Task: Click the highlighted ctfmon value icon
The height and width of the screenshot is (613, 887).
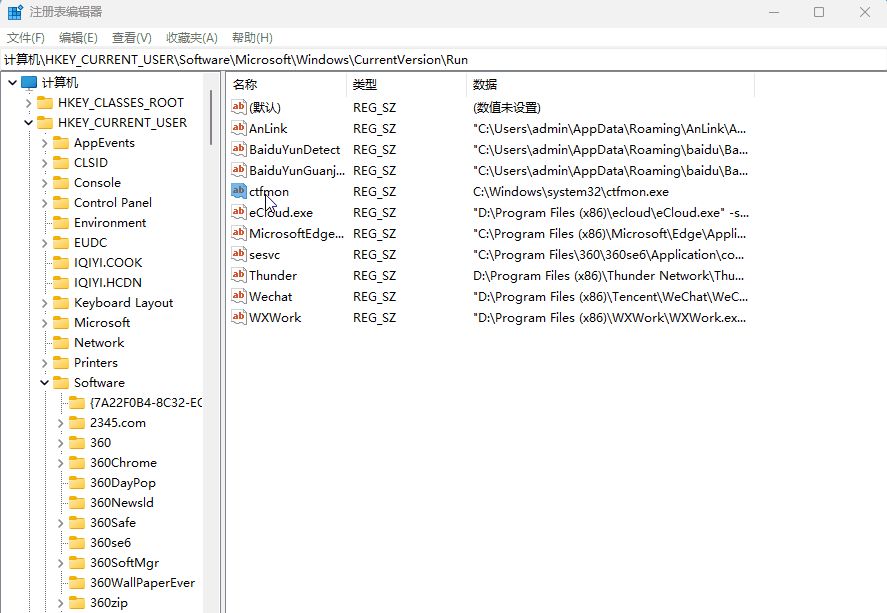Action: 239,191
